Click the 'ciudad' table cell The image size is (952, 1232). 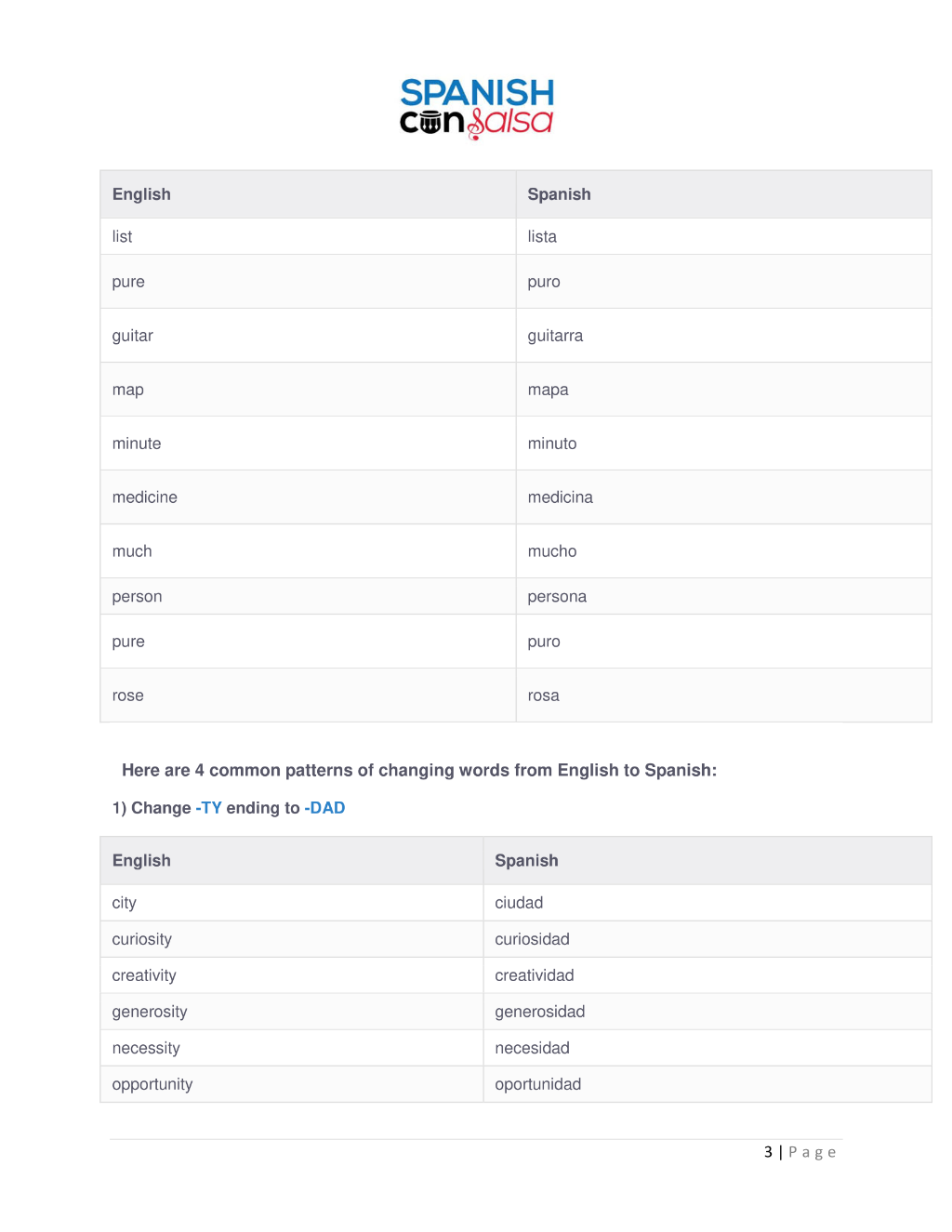click(x=707, y=903)
